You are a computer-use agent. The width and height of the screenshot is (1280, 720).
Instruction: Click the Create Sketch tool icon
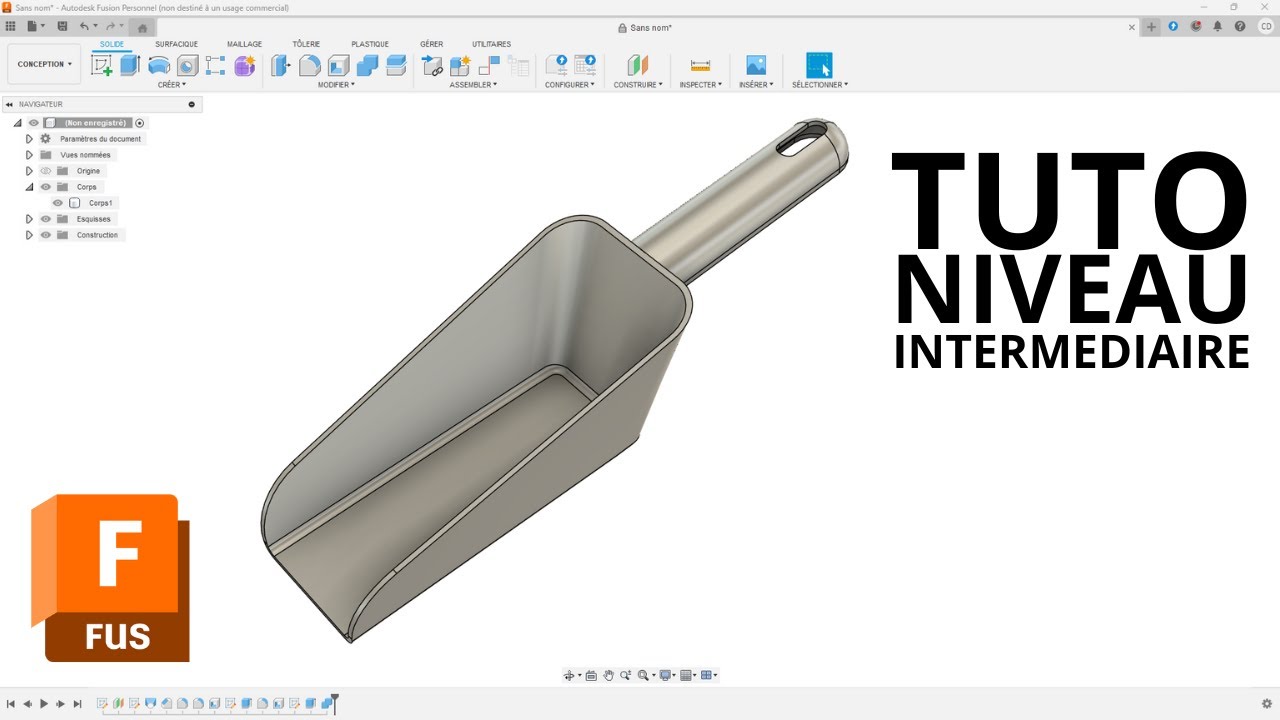102,66
